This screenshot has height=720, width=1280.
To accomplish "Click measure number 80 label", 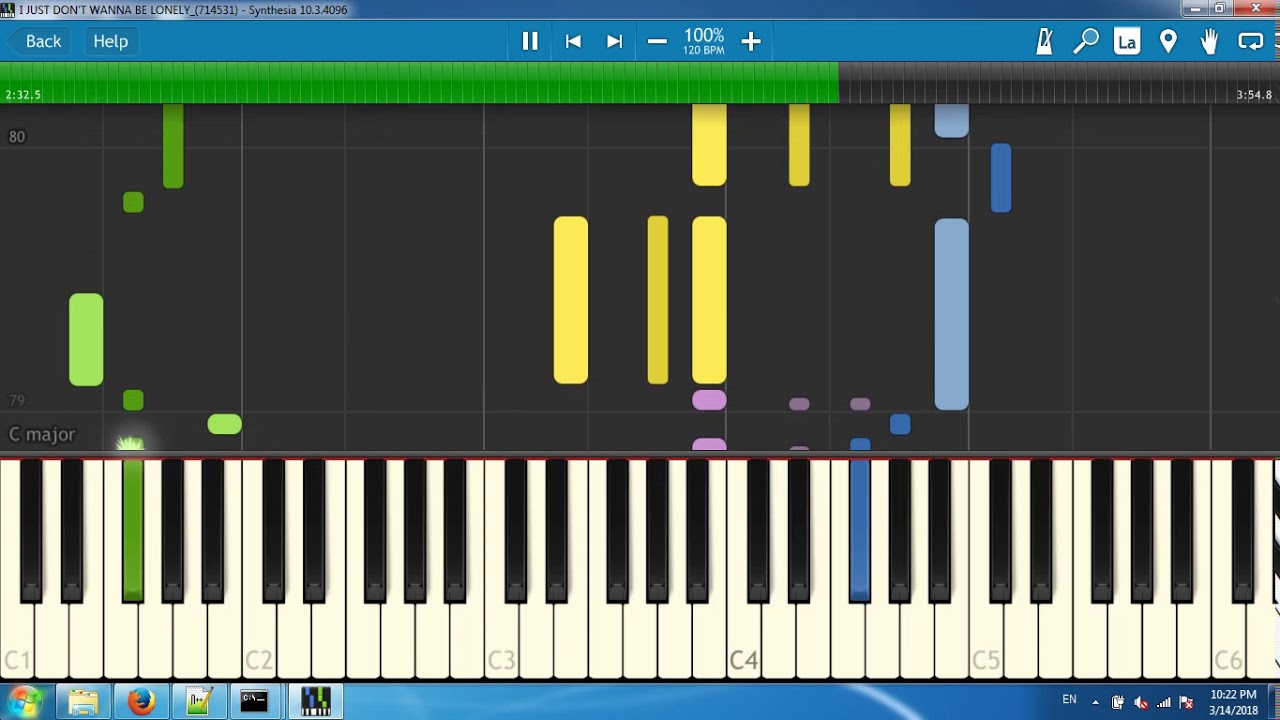I will click(x=17, y=137).
